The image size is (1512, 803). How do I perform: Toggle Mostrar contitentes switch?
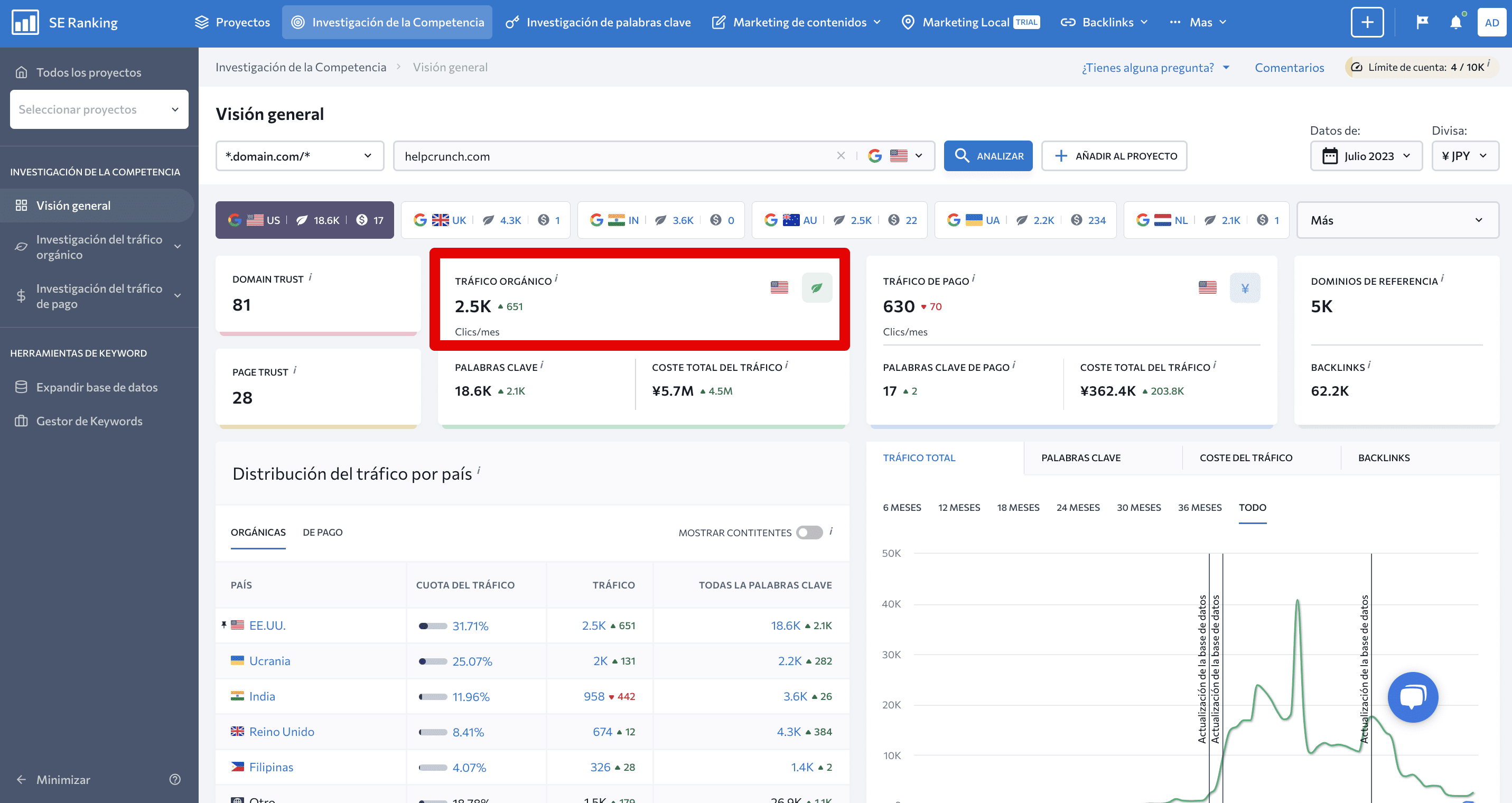[x=809, y=533]
